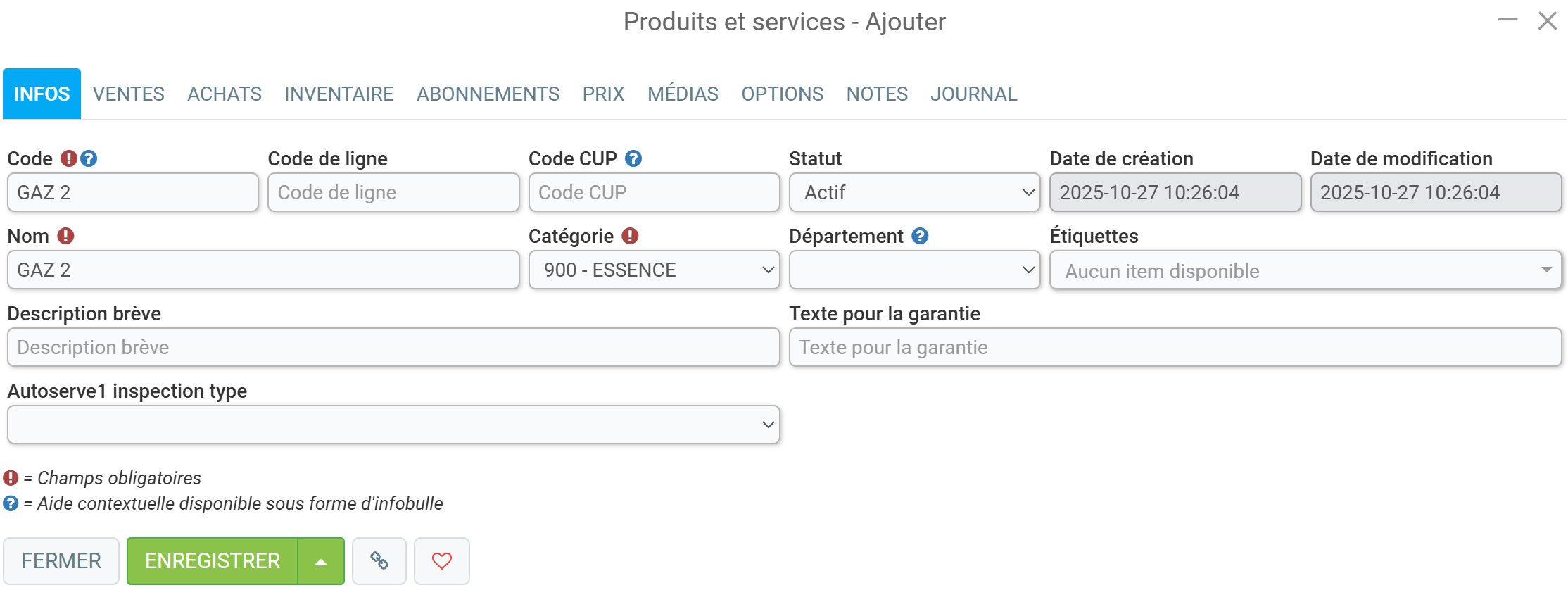Click the help icon next to Code
Screen dimensions: 1568x590
89,158
